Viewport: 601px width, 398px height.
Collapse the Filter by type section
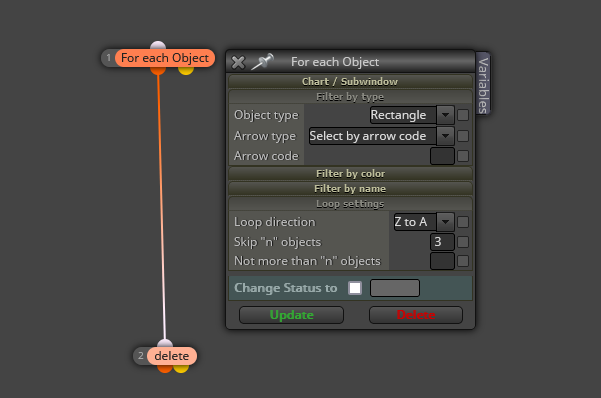[350, 97]
